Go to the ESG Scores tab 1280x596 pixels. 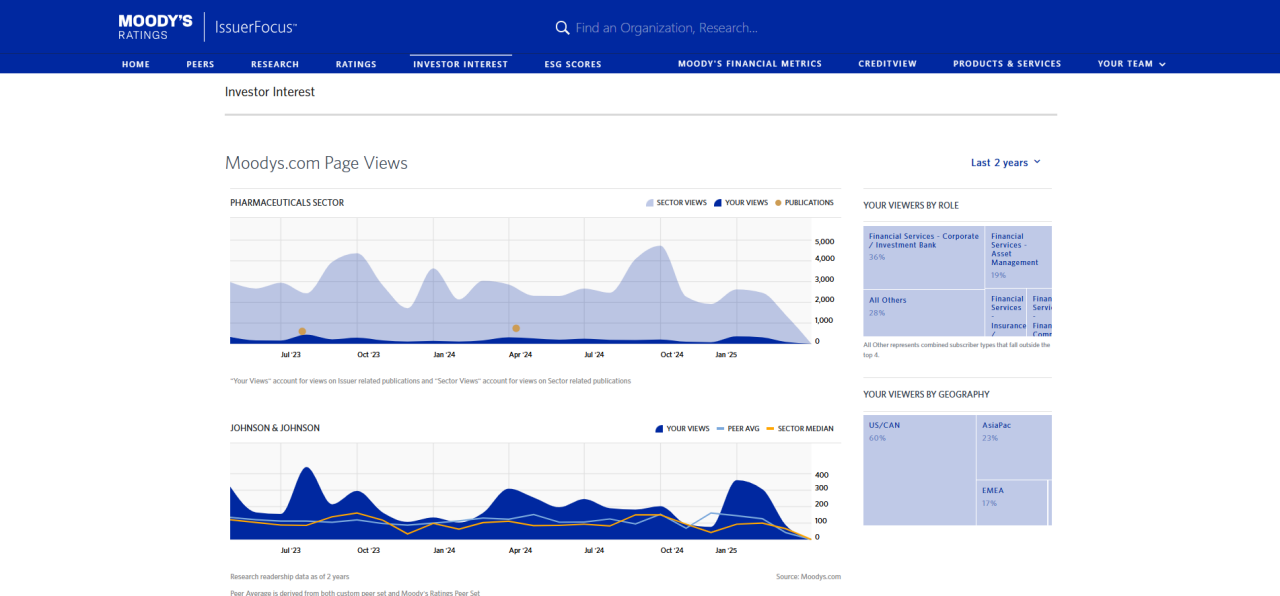click(573, 64)
